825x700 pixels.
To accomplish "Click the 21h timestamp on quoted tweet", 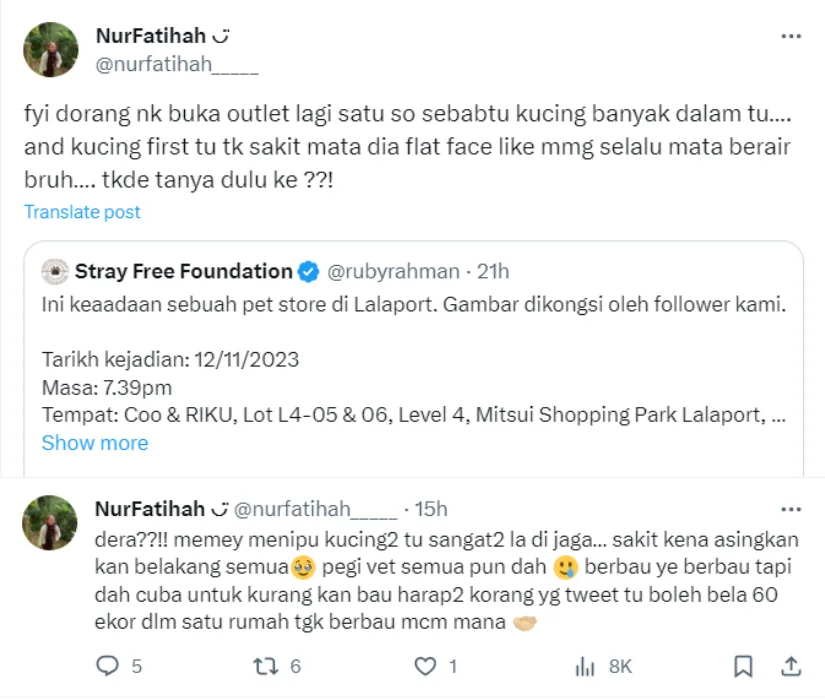I will point(493,271).
